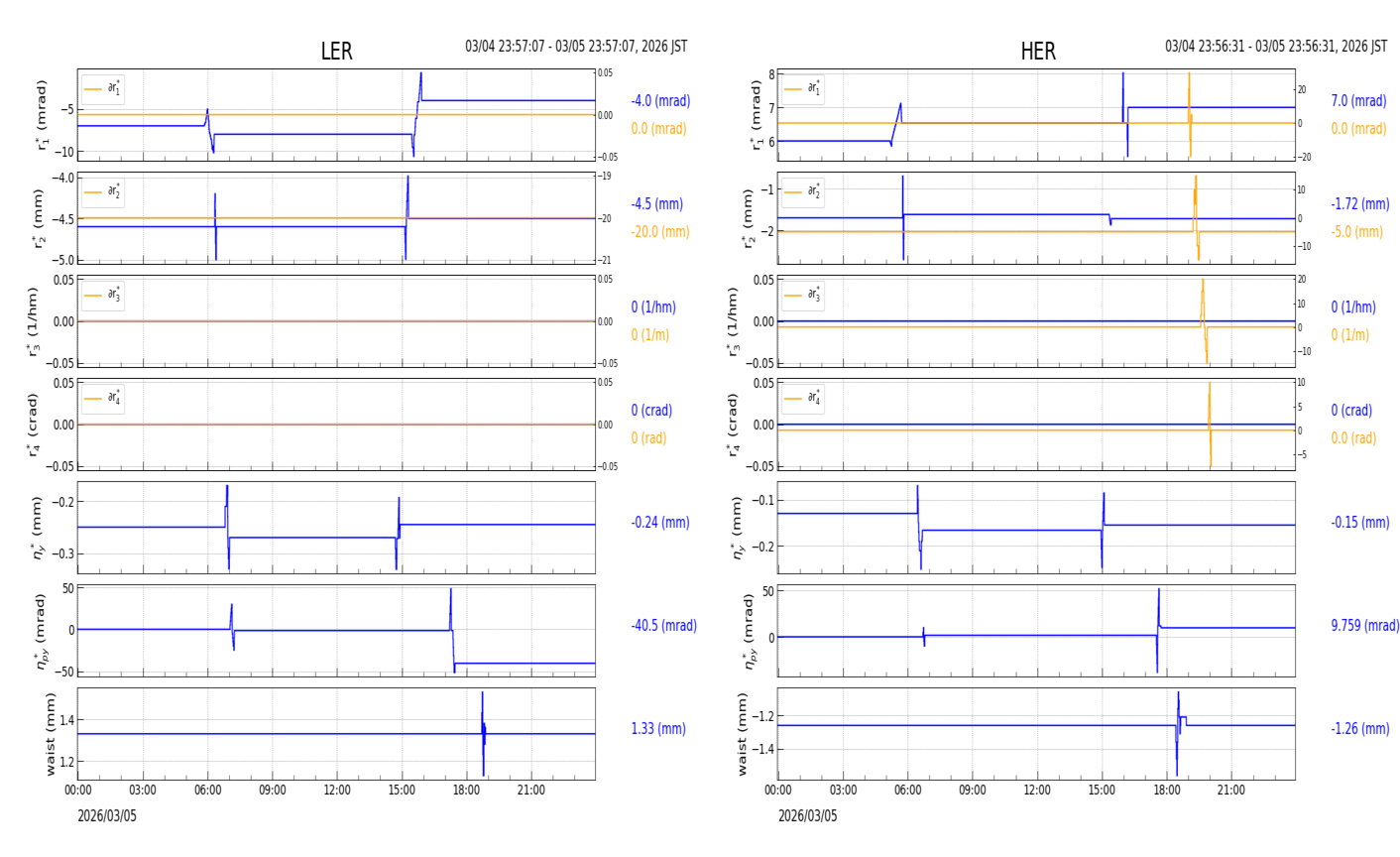The width and height of the screenshot is (1400, 857).
Task: Click the 12:00 tick label under LER
Action: coord(337,791)
